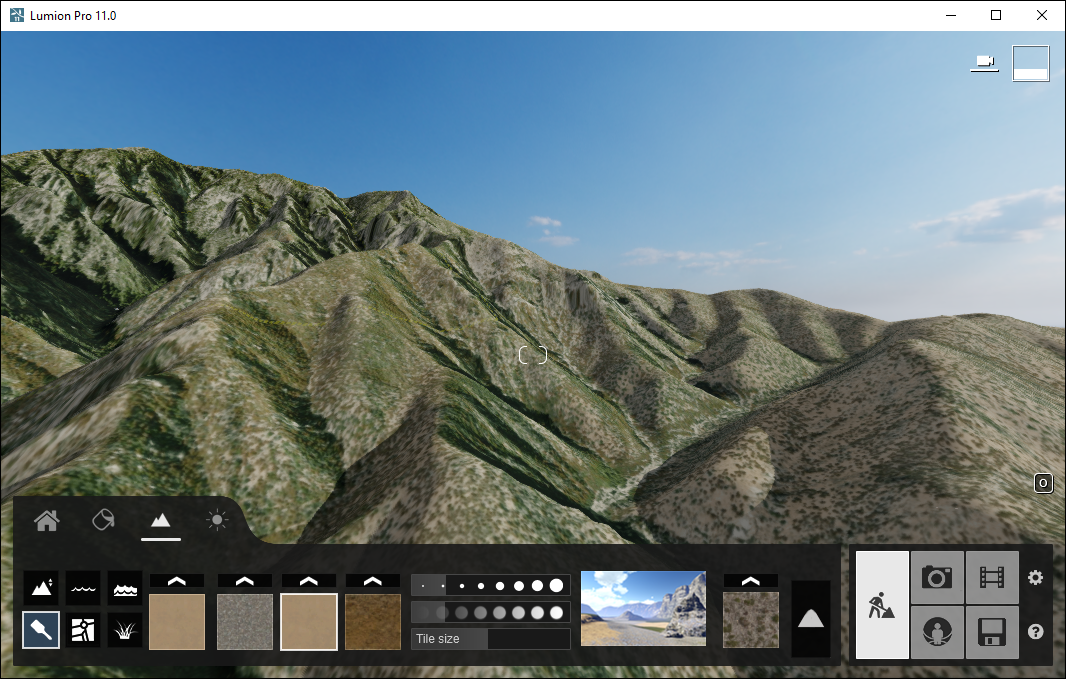Screen dimensions: 1066x679
Task: Open the Weather sun tab
Action: click(217, 521)
